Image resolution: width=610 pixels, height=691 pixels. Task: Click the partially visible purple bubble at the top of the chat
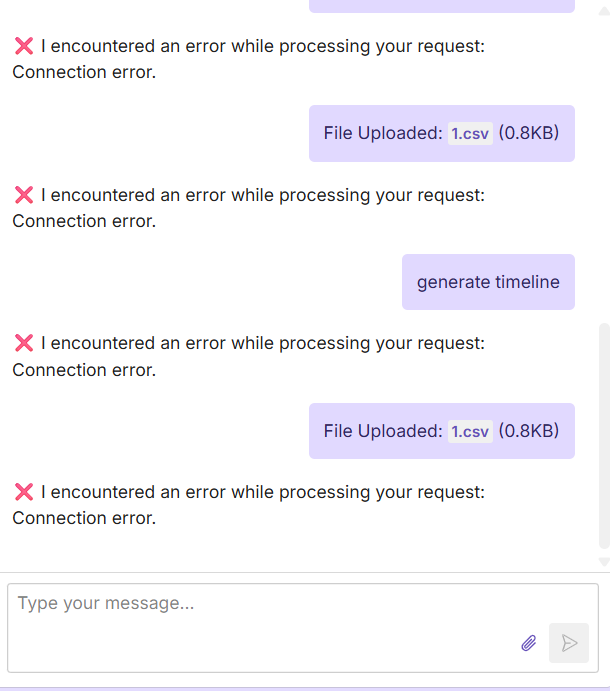(x=441, y=5)
